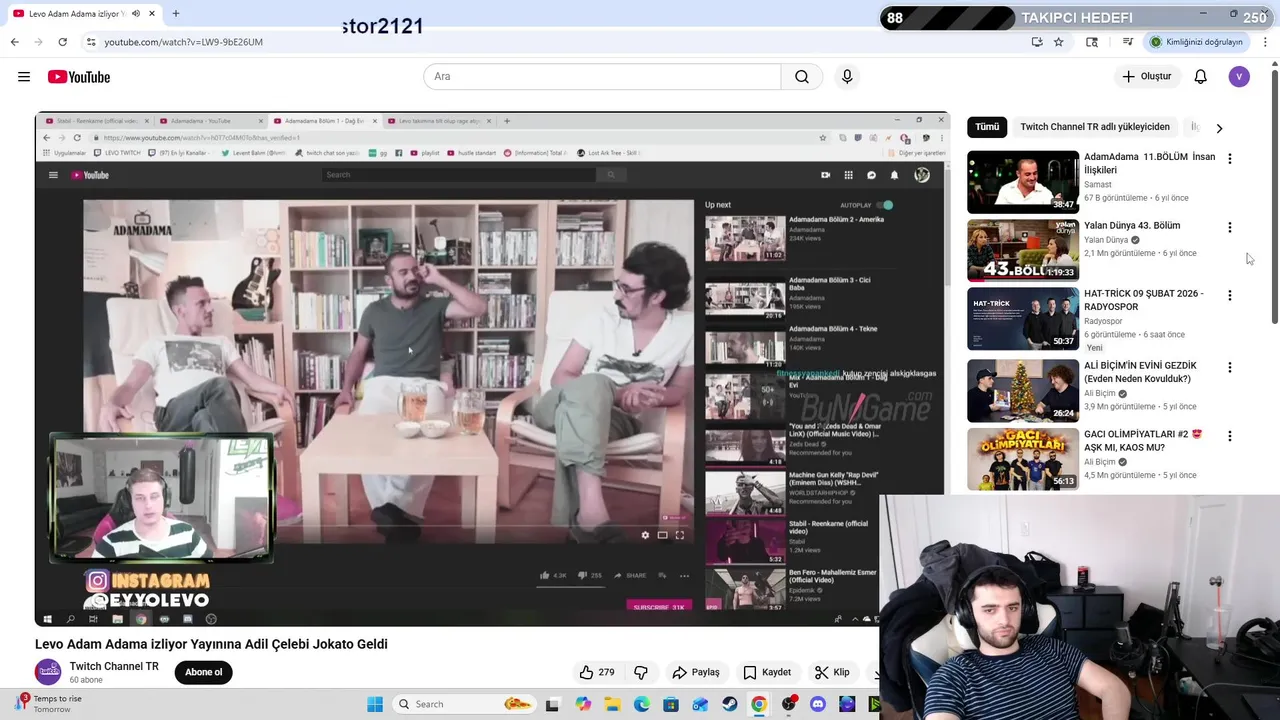
Task: Open the Google Lens search icon in toolbar
Action: click(1092, 42)
